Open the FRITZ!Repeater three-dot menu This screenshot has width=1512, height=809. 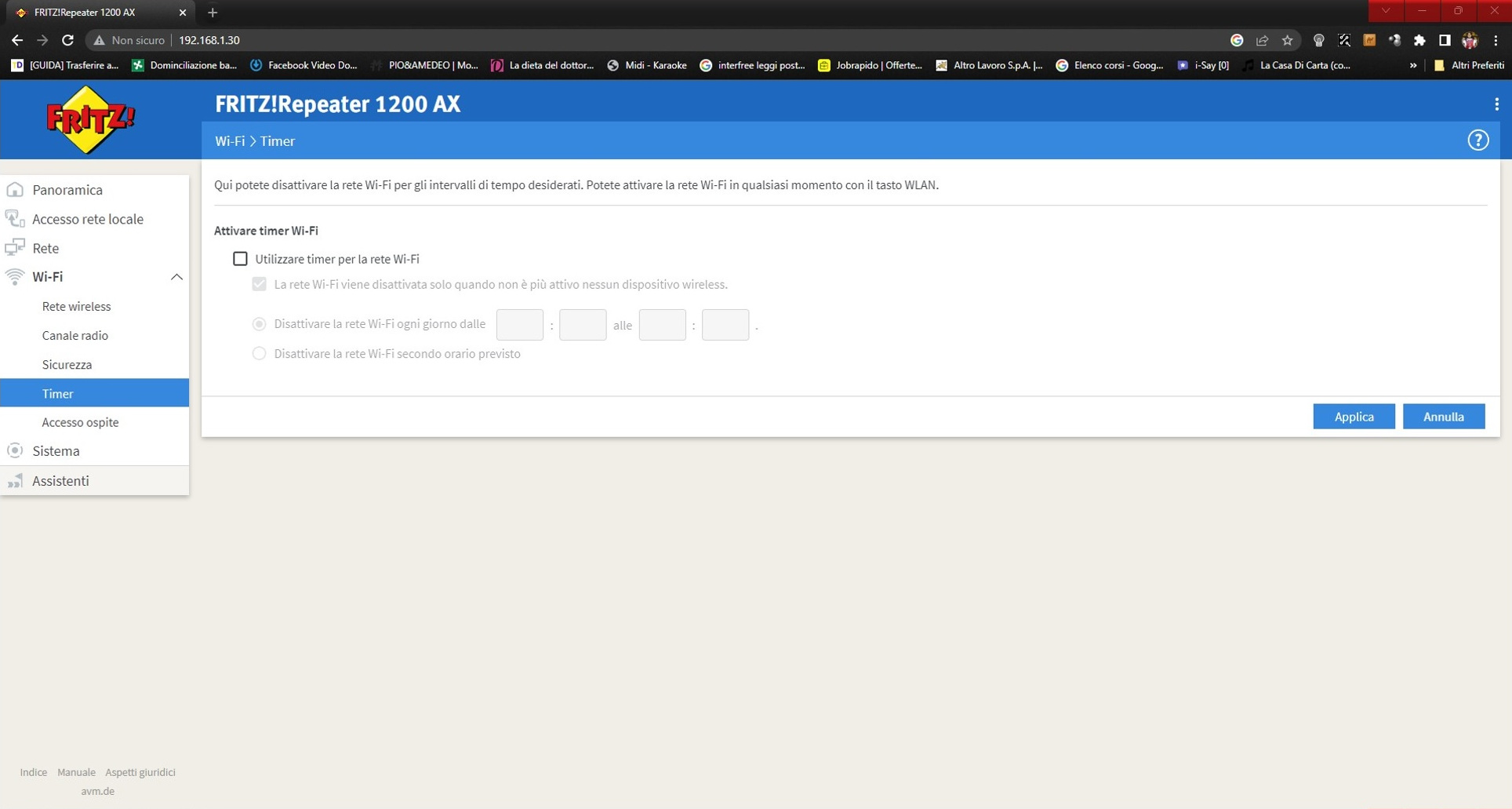1496,104
